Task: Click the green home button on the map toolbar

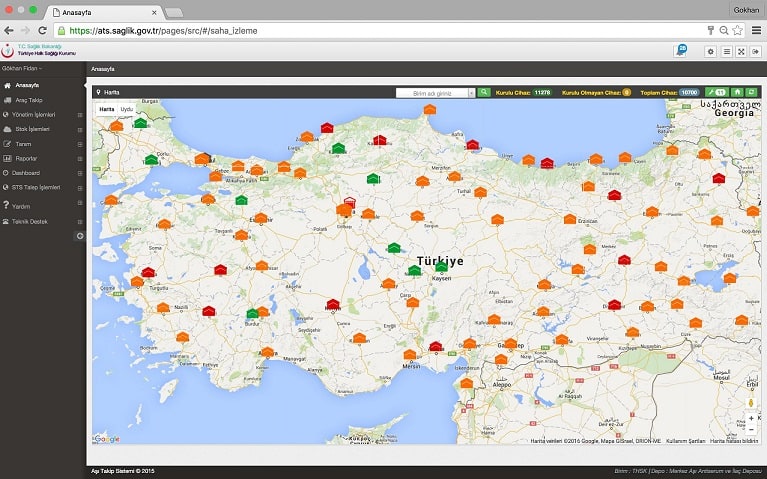Action: coord(736,92)
